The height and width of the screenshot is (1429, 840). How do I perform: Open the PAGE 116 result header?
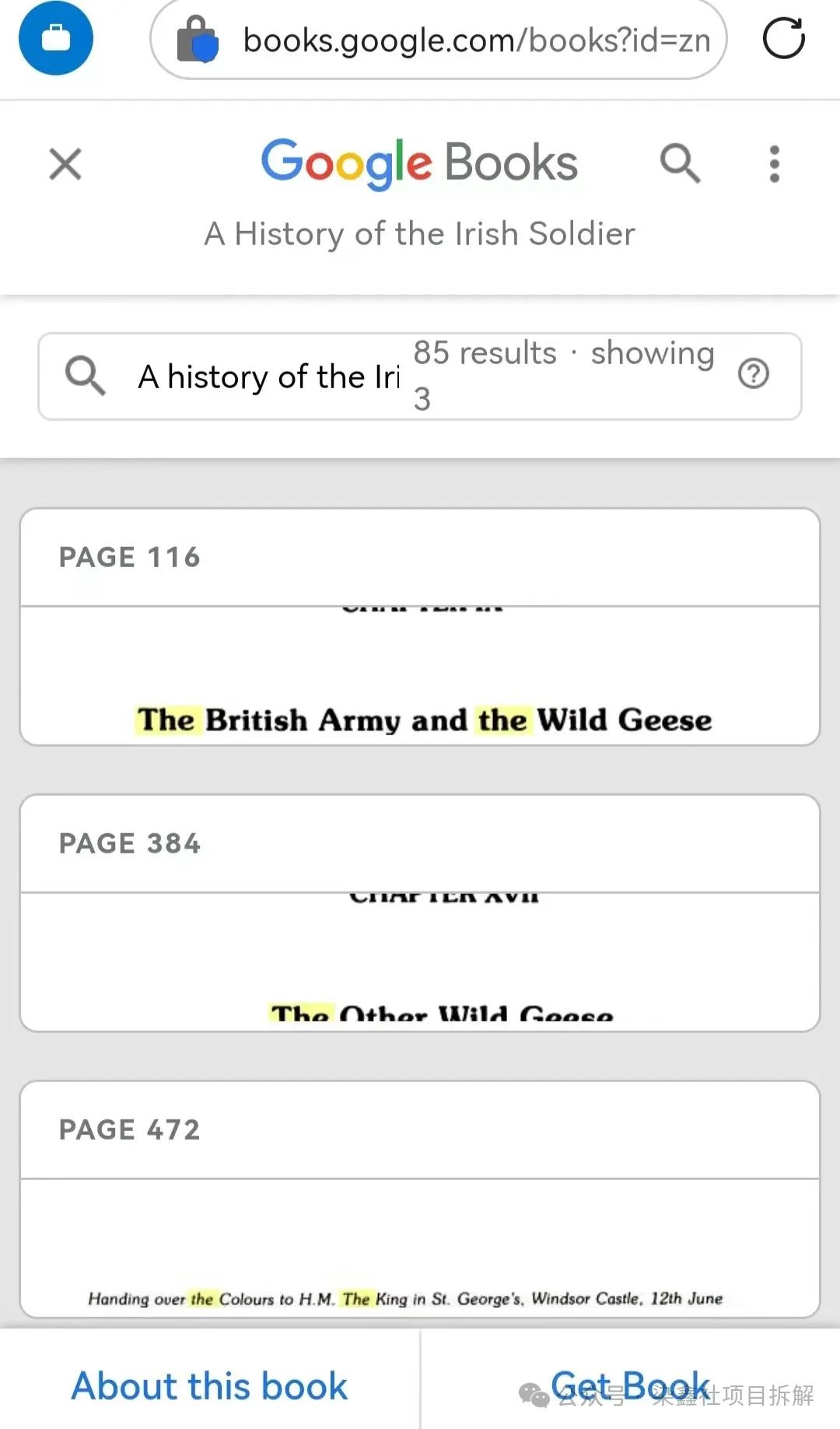pyautogui.click(x=420, y=557)
